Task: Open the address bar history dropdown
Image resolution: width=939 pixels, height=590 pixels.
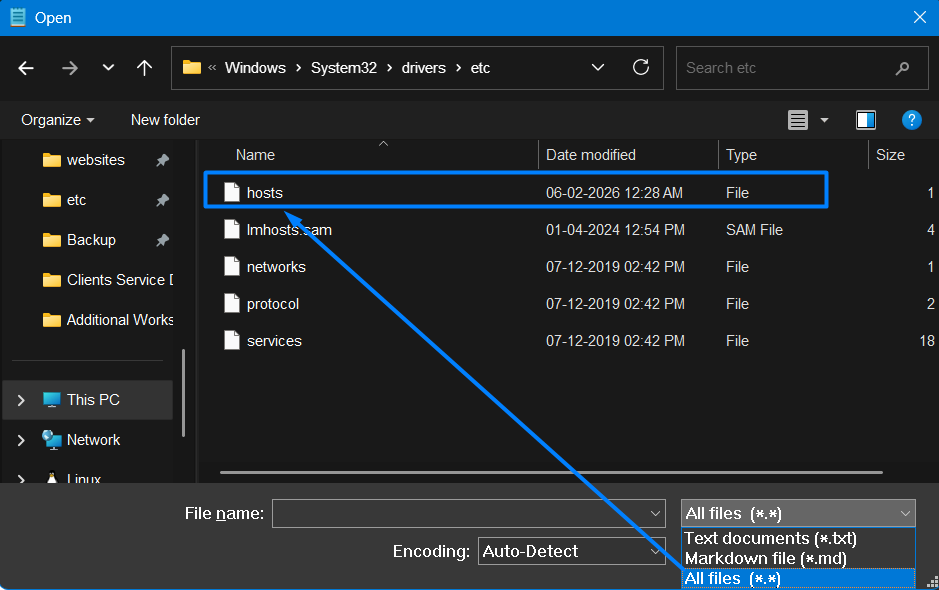Action: coord(597,67)
